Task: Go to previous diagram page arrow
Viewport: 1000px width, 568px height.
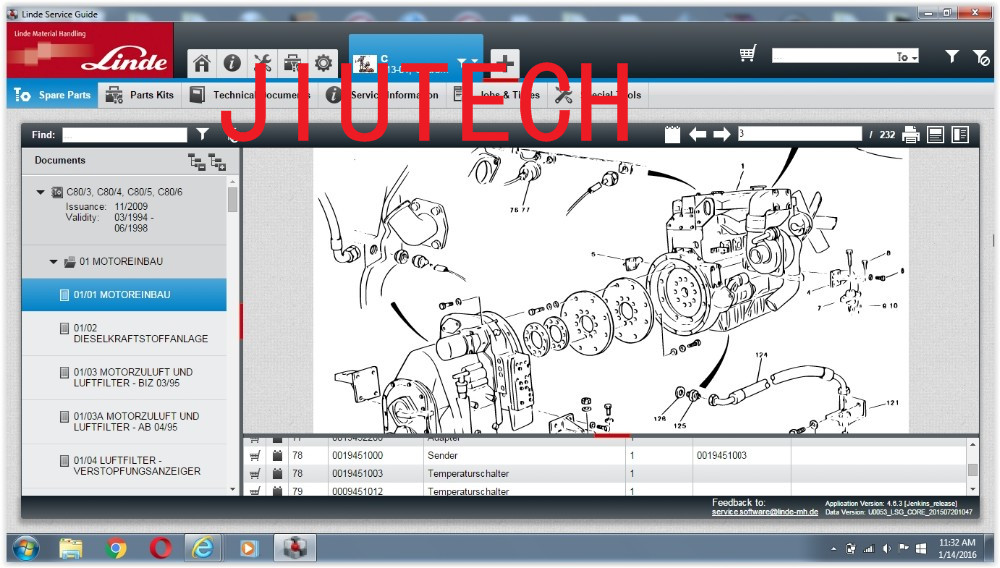Action: pos(697,135)
